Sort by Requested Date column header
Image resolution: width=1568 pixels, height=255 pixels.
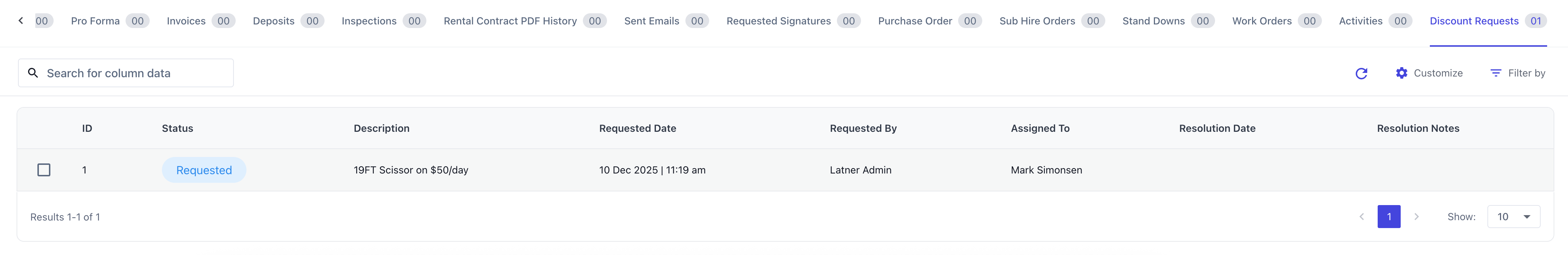click(x=637, y=129)
